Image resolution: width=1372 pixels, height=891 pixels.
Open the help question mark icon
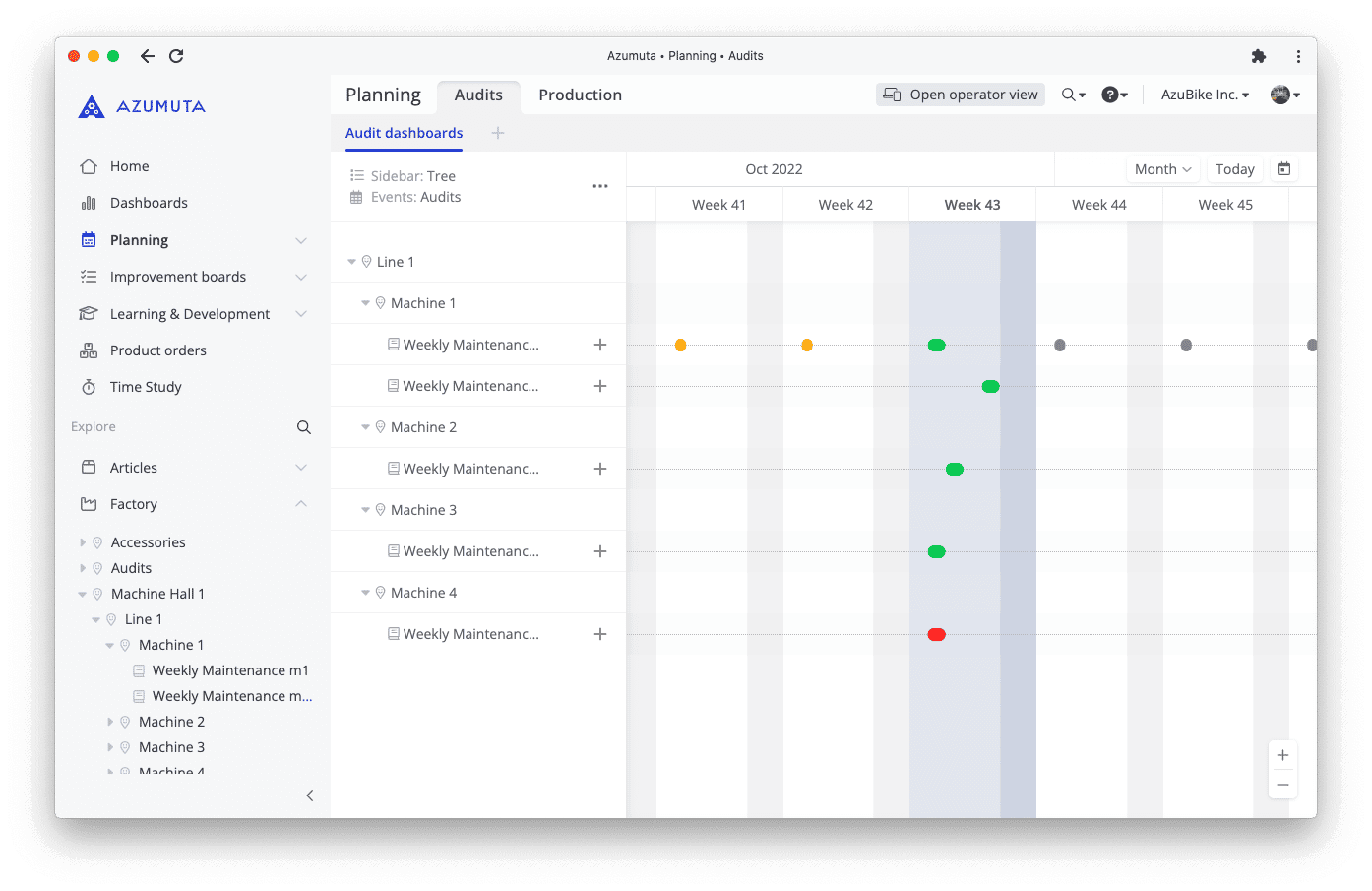coord(1113,94)
